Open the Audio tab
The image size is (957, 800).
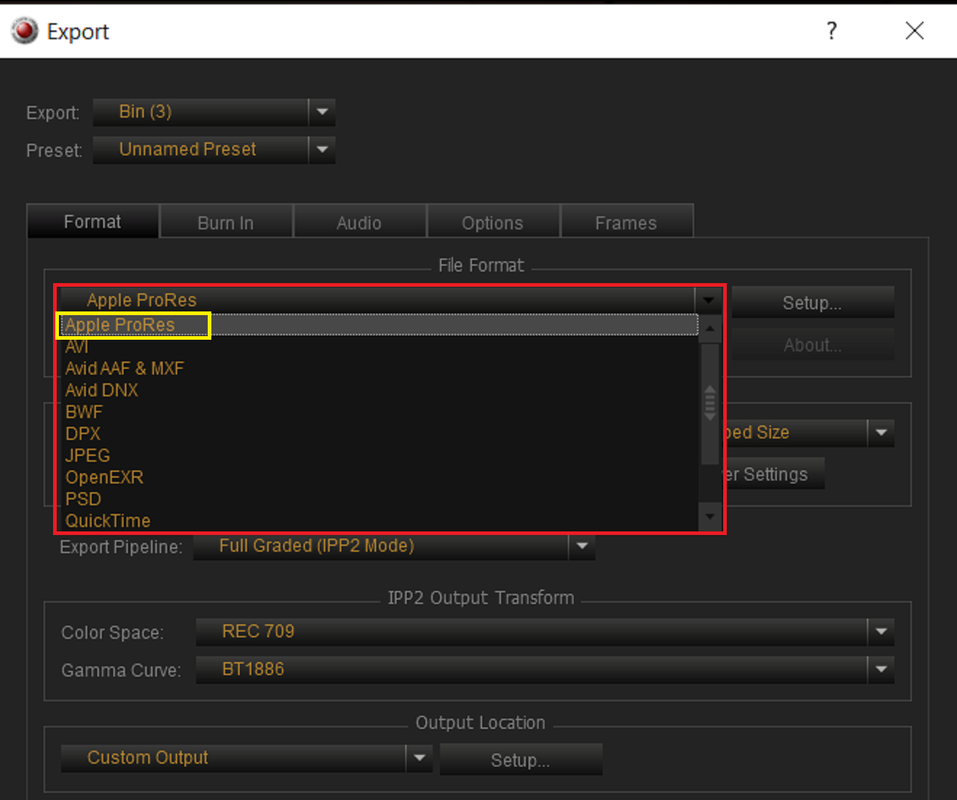359,223
